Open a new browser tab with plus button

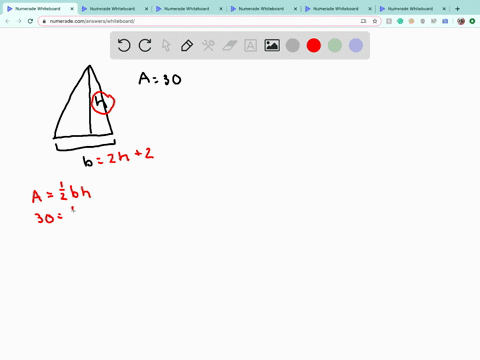point(457,9)
